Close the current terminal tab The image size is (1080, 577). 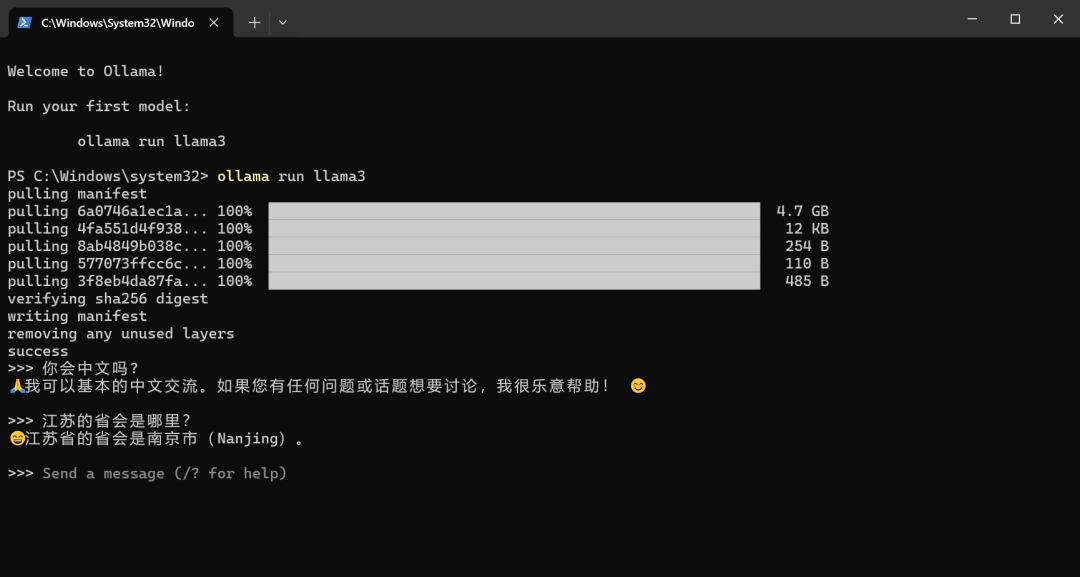pyautogui.click(x=214, y=23)
